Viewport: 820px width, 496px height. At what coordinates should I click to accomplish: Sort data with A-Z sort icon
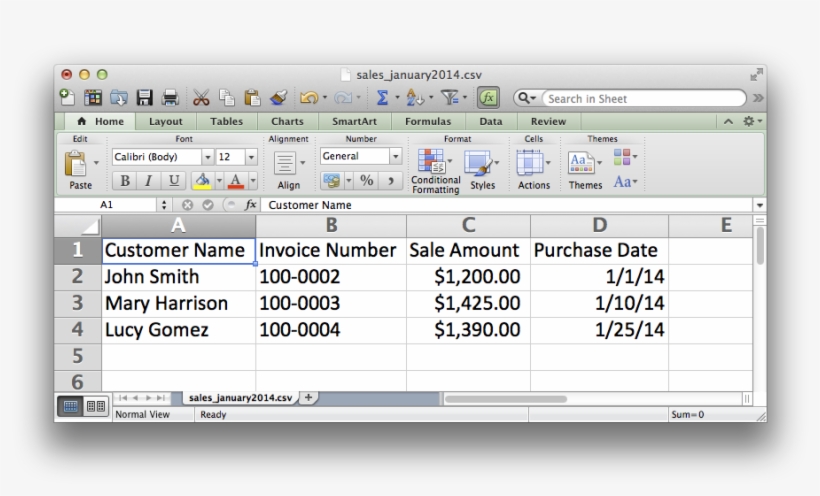tap(415, 98)
